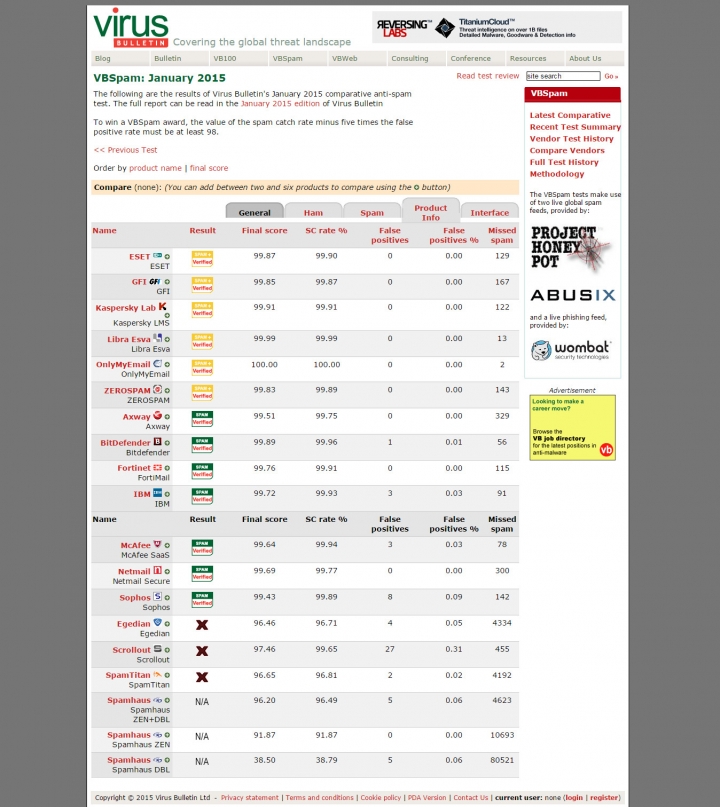The image size is (720, 807).
Task: Add OnlyMyEmail to compare with green button
Action: [x=167, y=364]
